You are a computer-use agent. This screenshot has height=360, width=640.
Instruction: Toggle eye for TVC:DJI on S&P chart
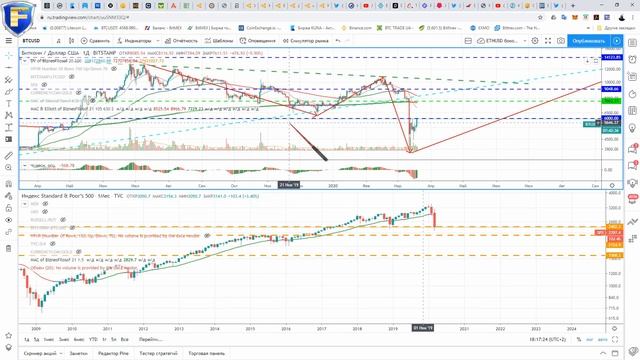pos(52,244)
